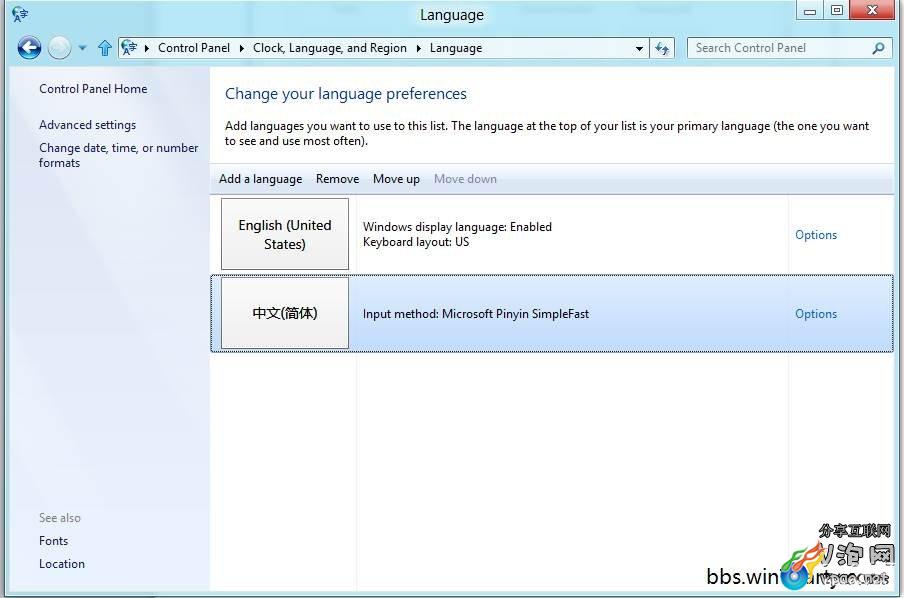The width and height of the screenshot is (904, 598).
Task: Open Location under See also
Action: click(62, 564)
